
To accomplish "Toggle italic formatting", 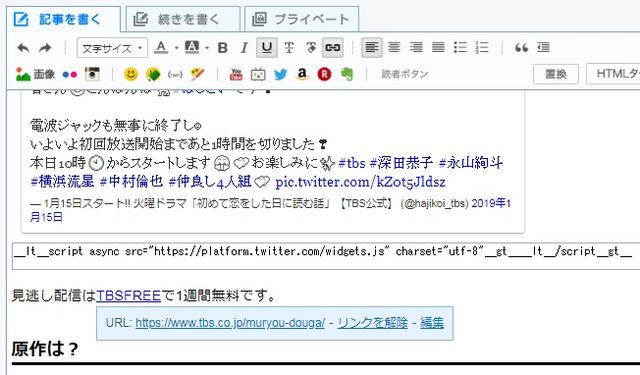I will point(244,48).
